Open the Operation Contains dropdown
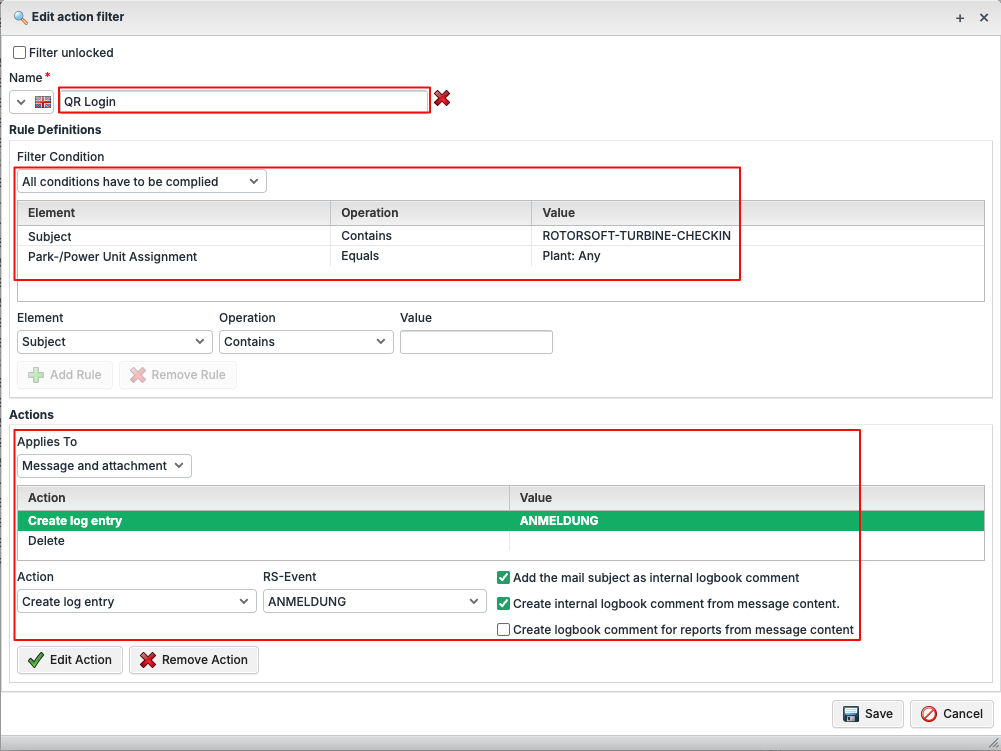Image resolution: width=1001 pixels, height=751 pixels. pos(306,342)
